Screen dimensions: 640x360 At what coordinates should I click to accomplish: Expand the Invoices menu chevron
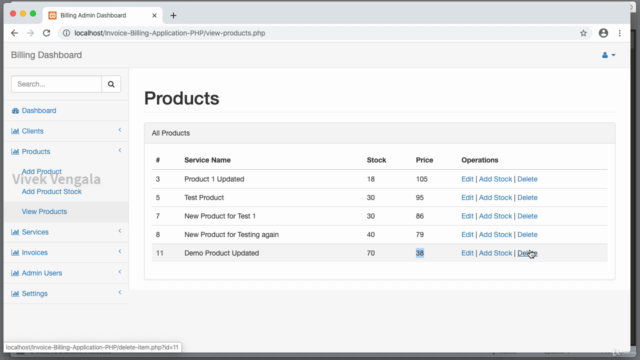click(120, 251)
